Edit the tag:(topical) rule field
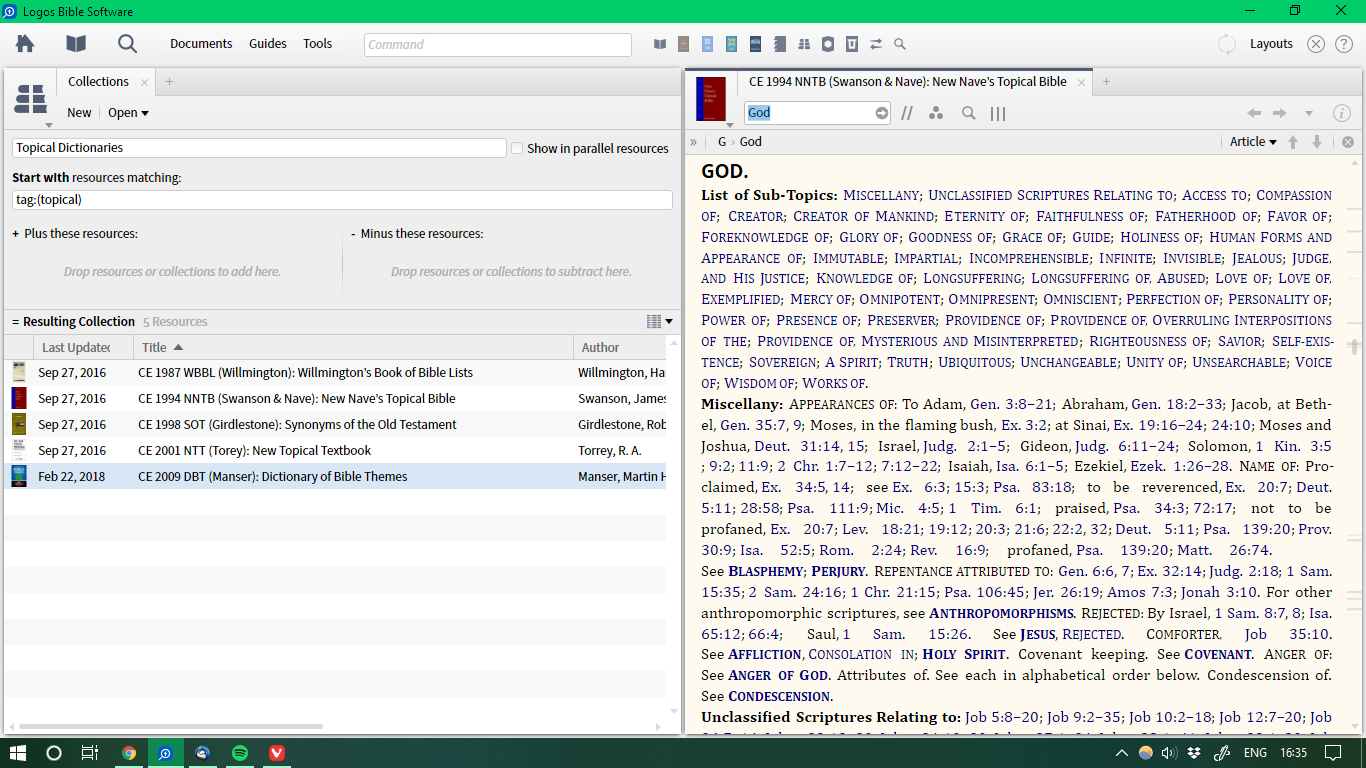This screenshot has height=768, width=1366. click(x=342, y=200)
